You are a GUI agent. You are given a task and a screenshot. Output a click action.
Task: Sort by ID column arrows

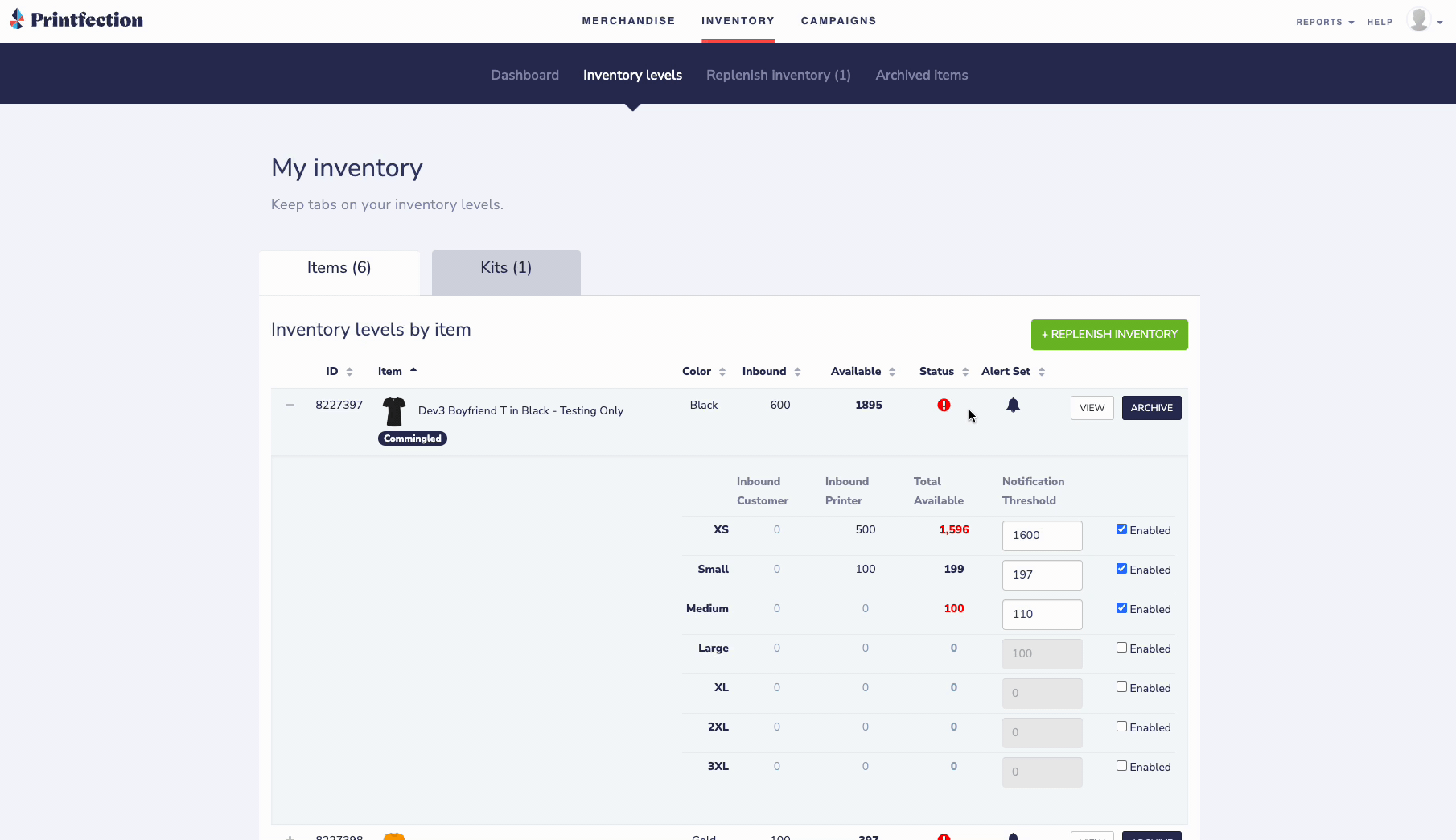click(x=349, y=372)
